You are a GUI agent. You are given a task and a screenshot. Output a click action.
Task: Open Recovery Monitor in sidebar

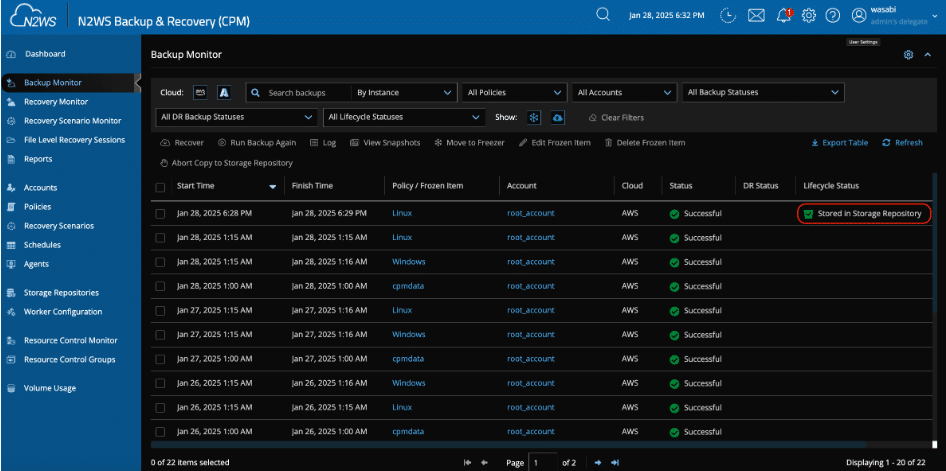[x=56, y=102]
